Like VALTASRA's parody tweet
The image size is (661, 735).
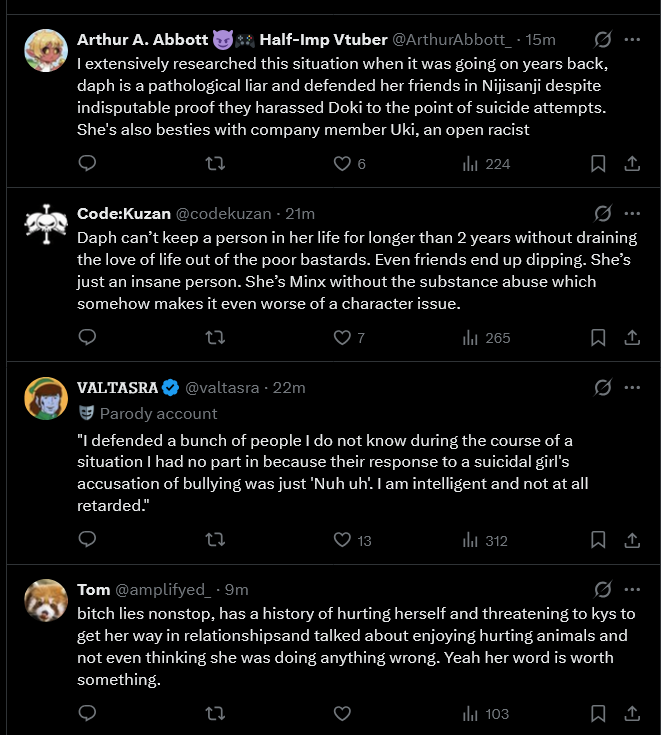click(343, 540)
